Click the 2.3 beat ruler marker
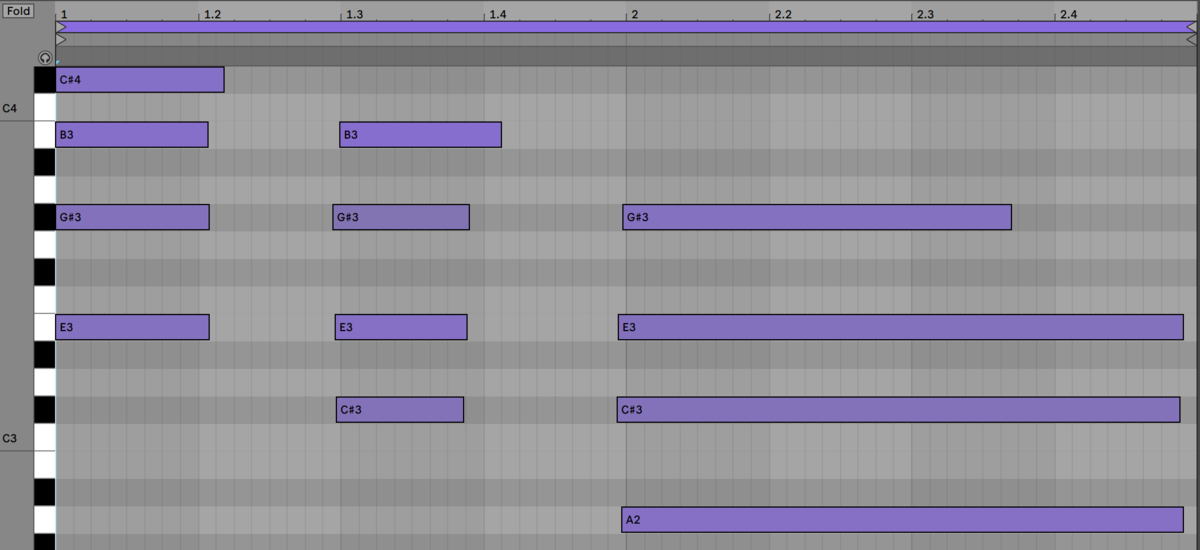This screenshot has height=550, width=1200. point(926,15)
